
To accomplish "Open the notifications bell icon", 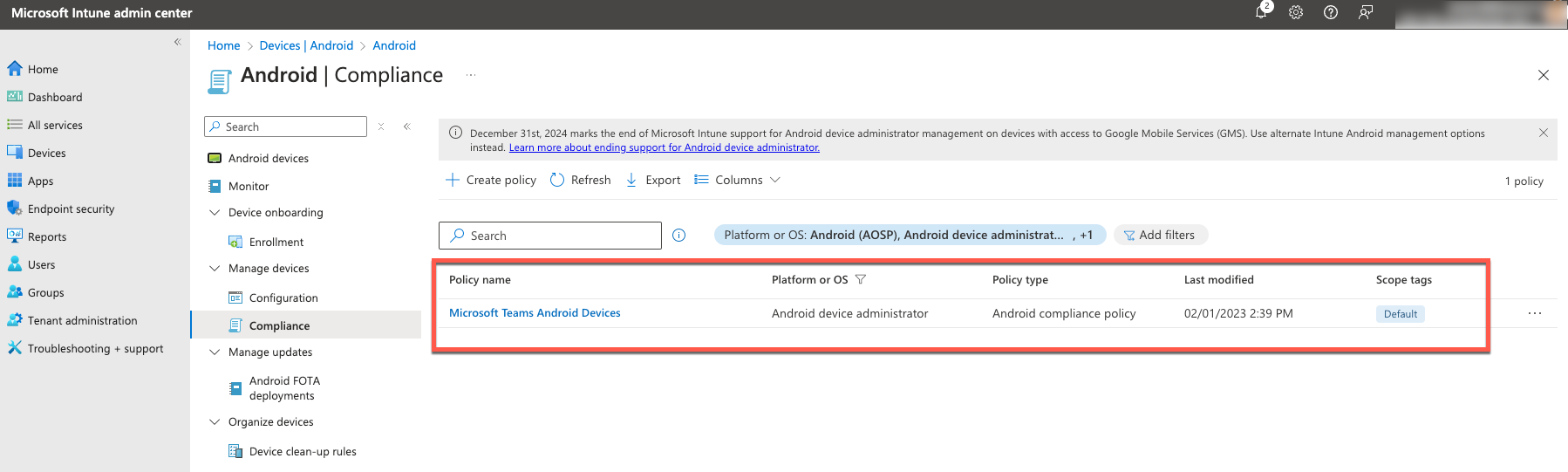I will point(1261,12).
